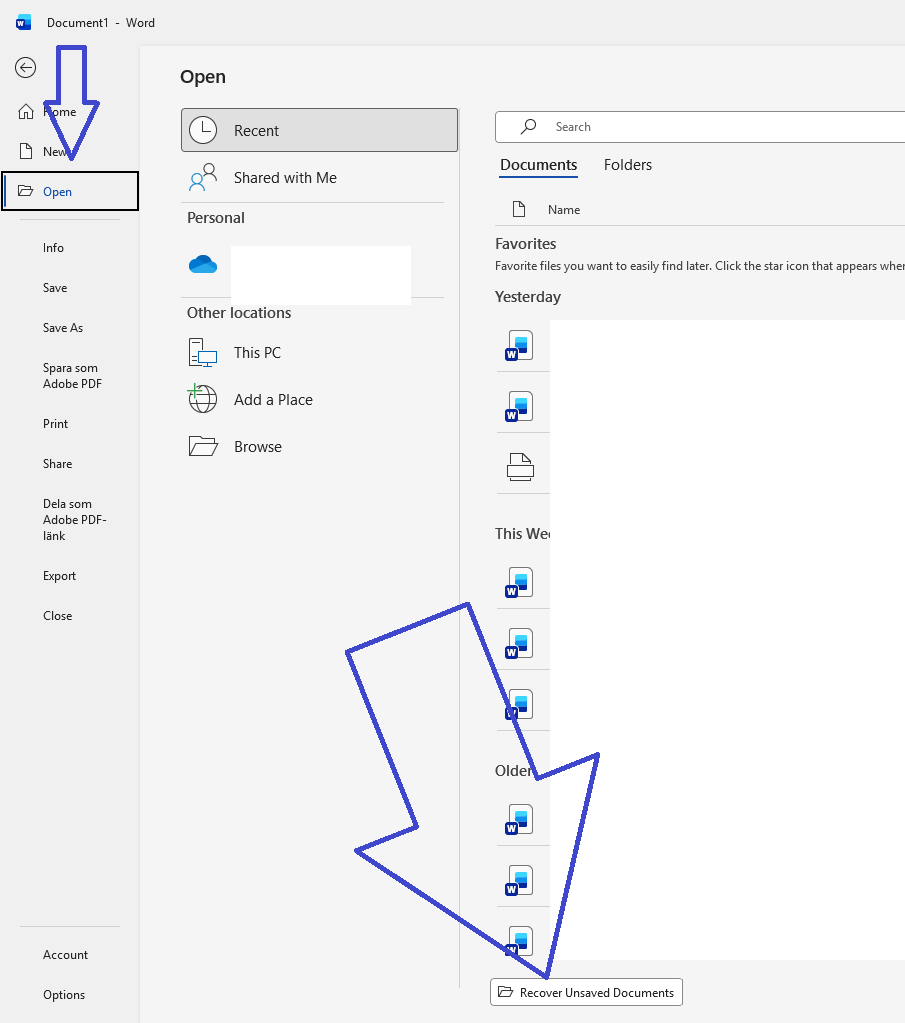This screenshot has height=1023, width=905.
Task: Click the Recent clock icon
Action: pos(203,130)
